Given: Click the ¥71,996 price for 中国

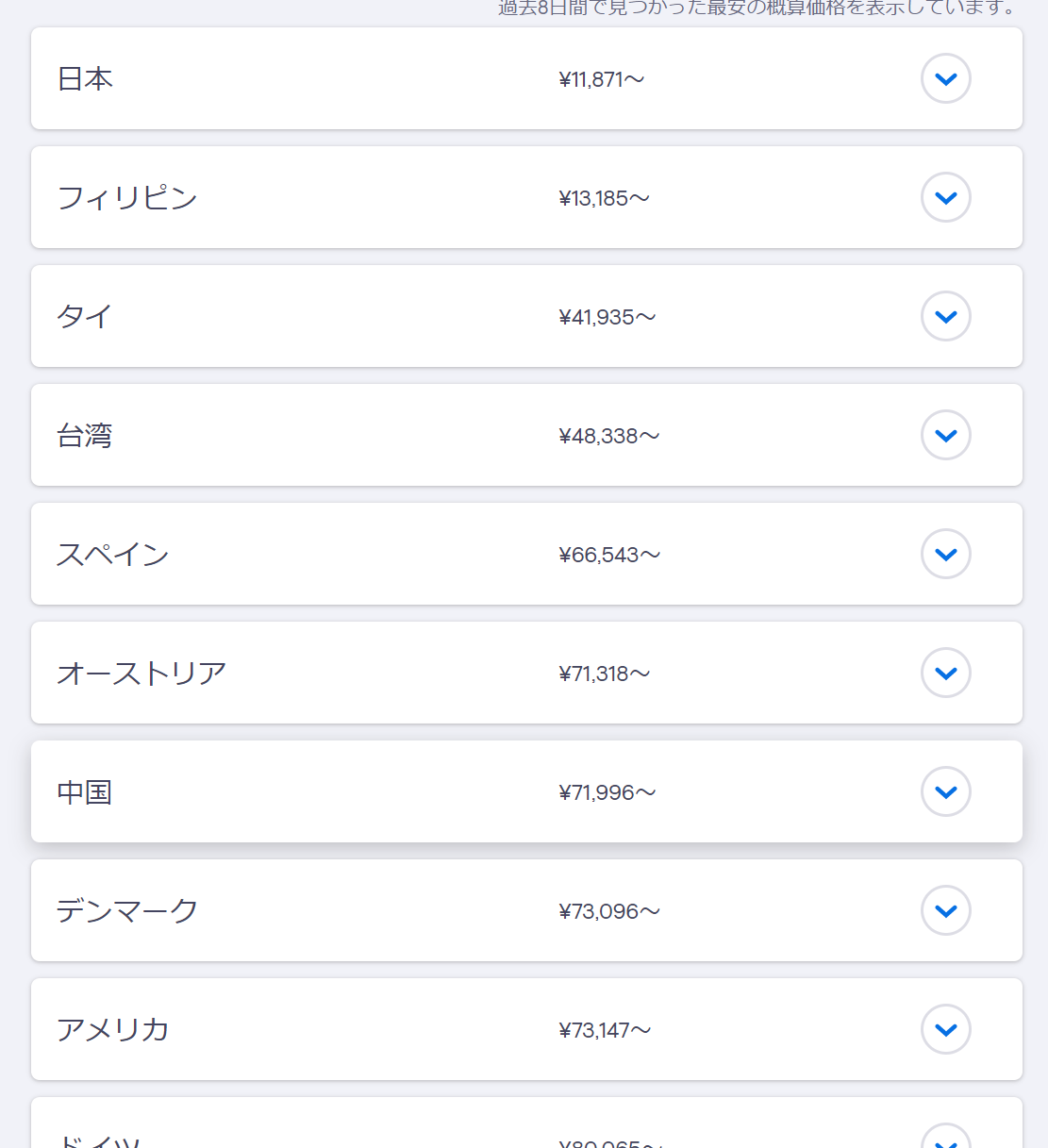Looking at the screenshot, I should click(607, 792).
